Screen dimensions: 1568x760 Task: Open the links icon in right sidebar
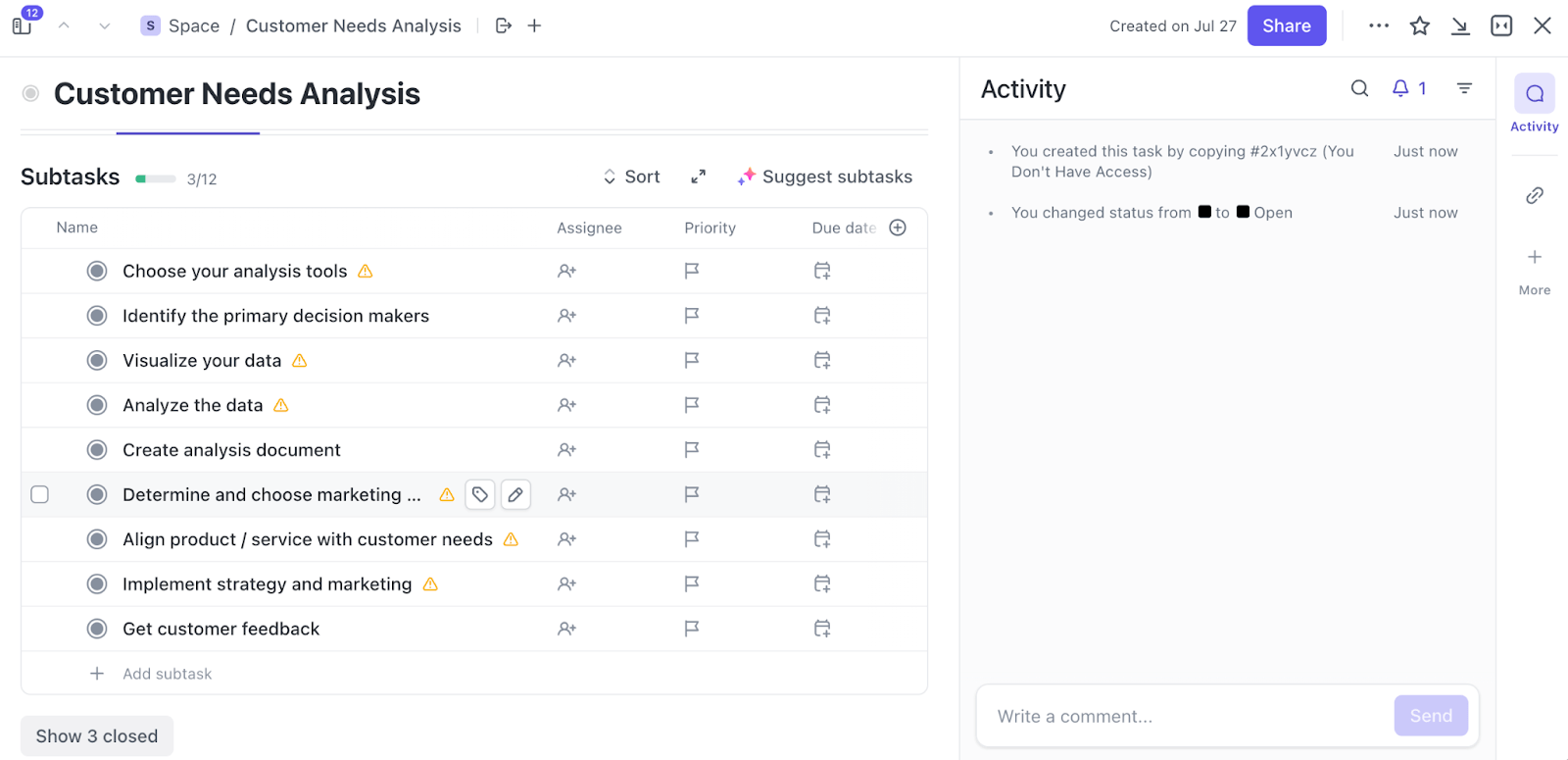[x=1535, y=195]
